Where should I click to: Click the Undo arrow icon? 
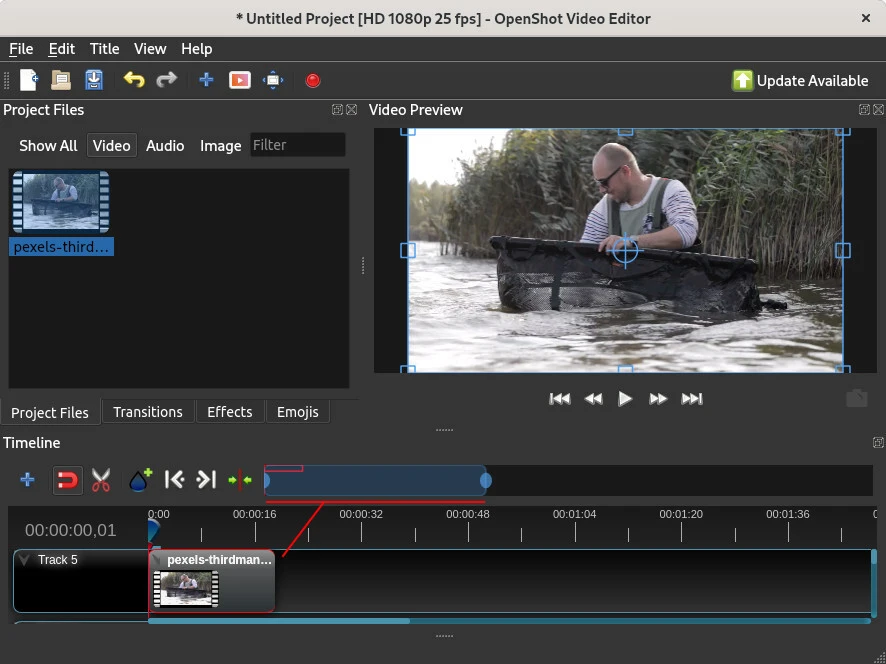[x=134, y=80]
